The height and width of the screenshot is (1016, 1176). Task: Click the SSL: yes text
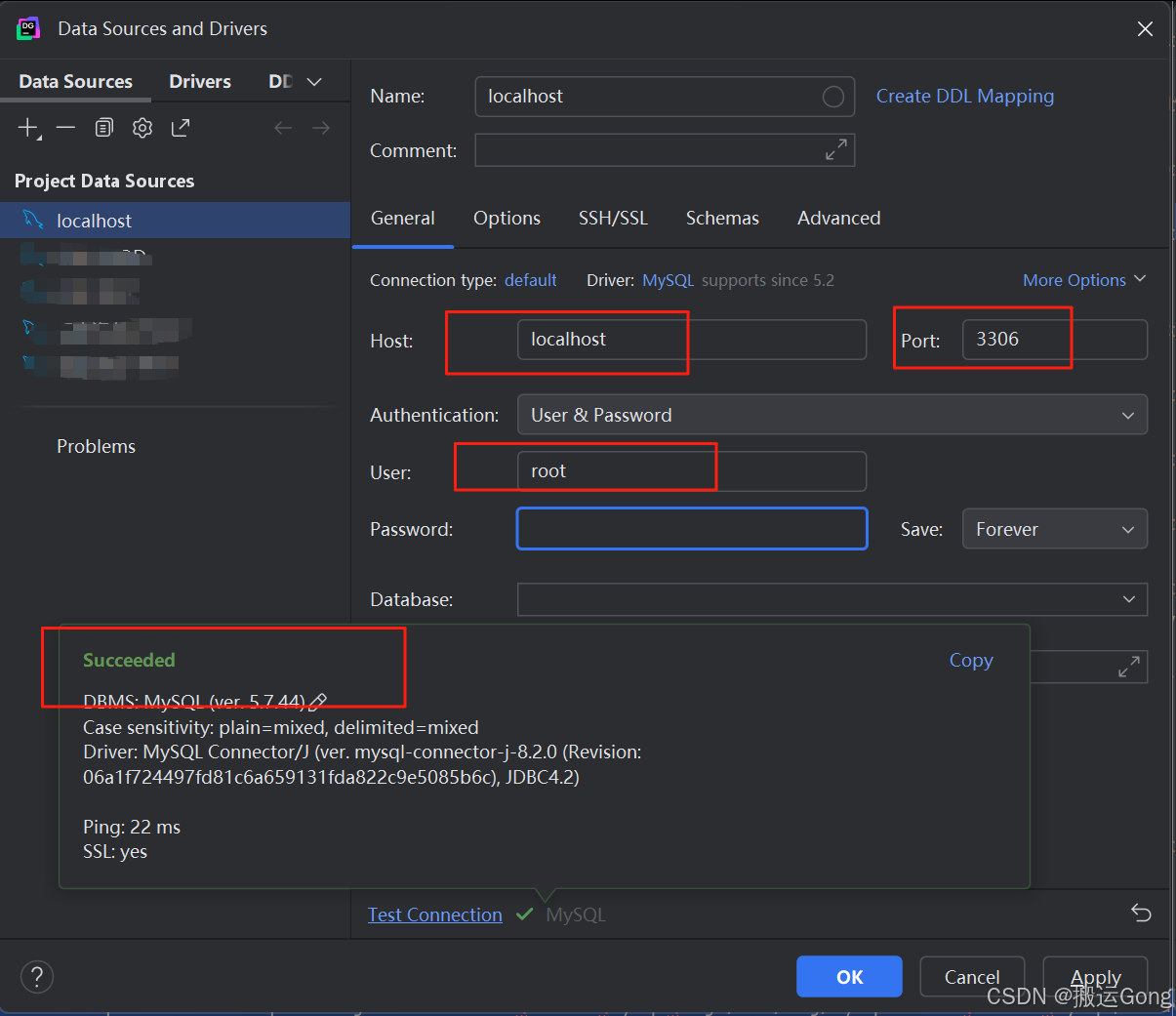tap(115, 851)
